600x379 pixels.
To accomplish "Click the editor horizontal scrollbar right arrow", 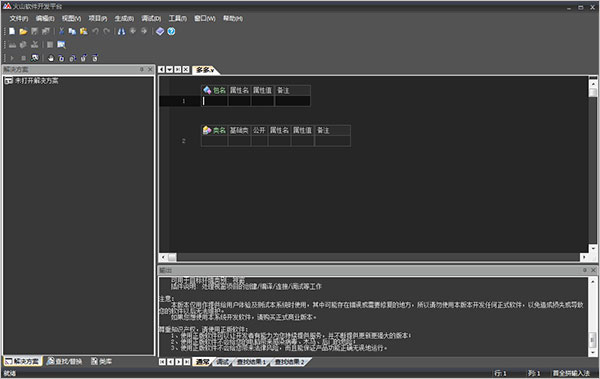I will point(584,257).
